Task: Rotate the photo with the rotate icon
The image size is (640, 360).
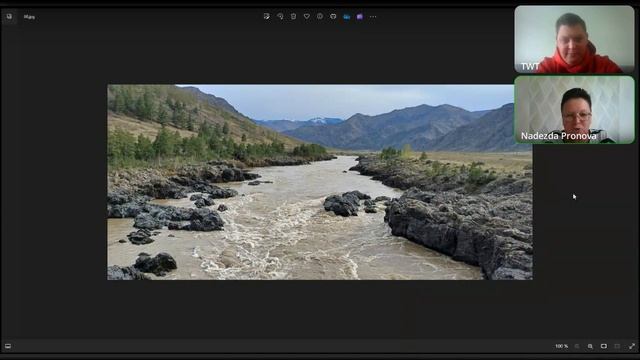Action: pyautogui.click(x=280, y=17)
